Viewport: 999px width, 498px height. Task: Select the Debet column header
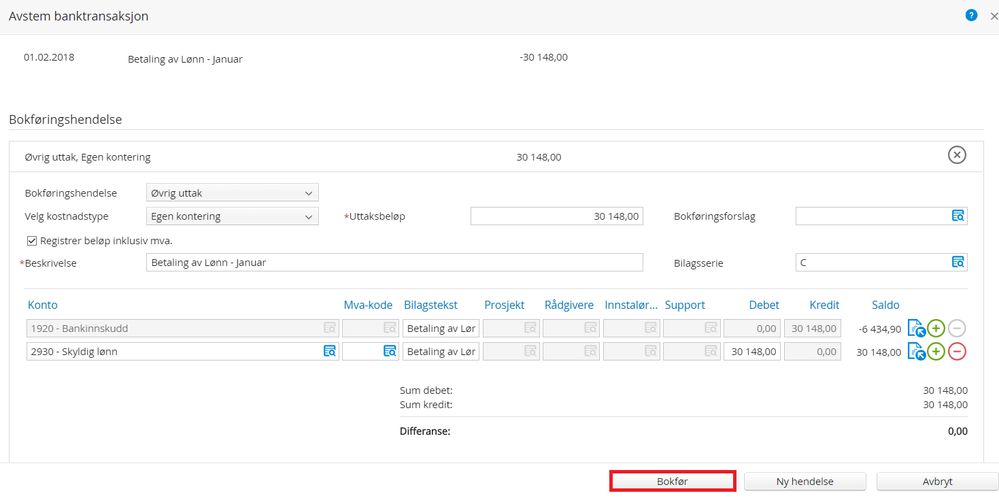coord(763,305)
